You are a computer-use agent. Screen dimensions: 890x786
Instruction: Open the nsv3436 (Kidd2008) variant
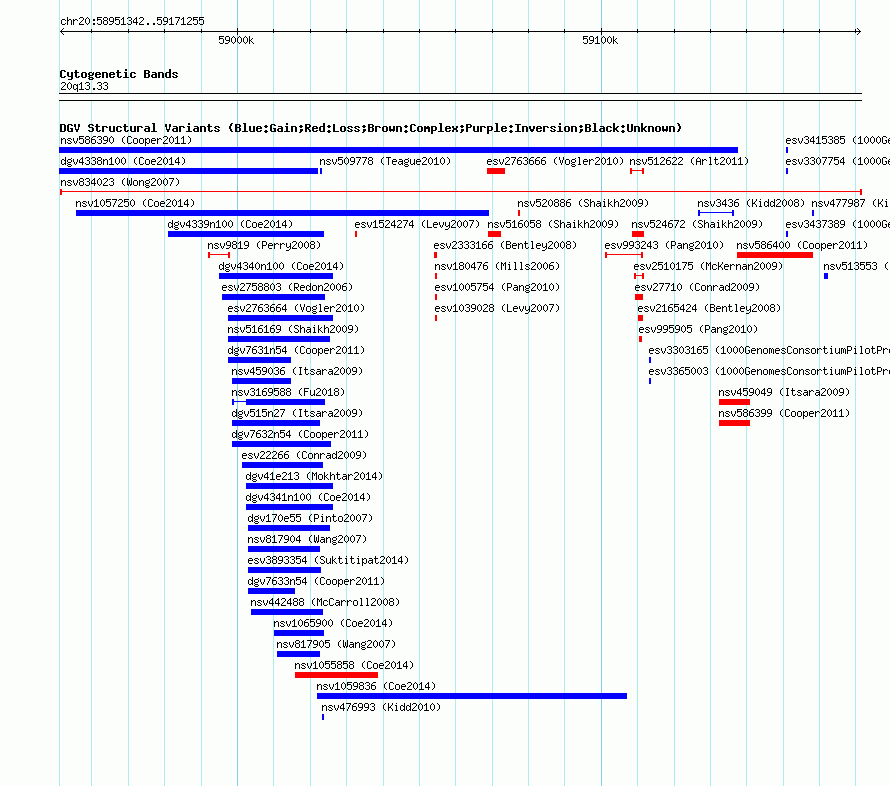[x=751, y=203]
